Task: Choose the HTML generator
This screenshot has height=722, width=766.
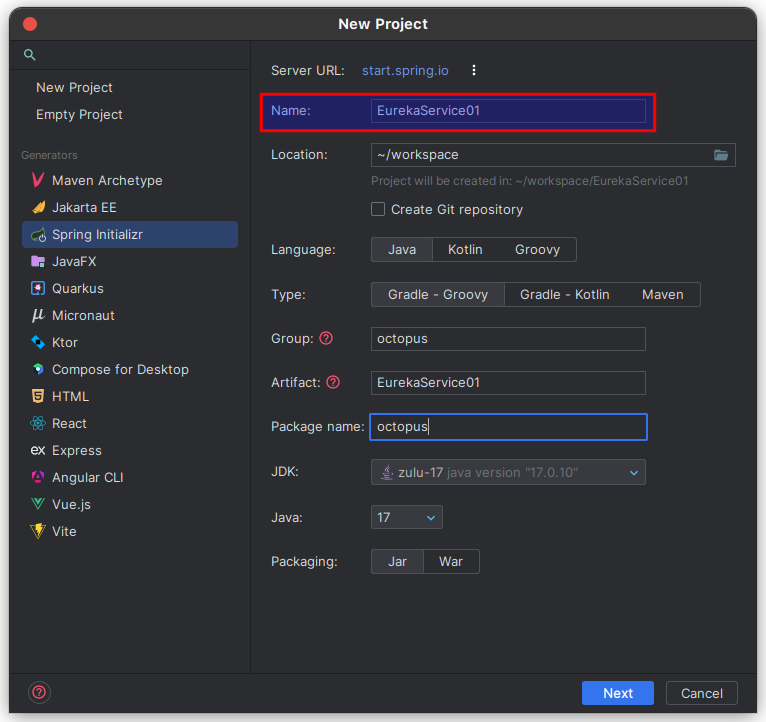Action: (130, 396)
